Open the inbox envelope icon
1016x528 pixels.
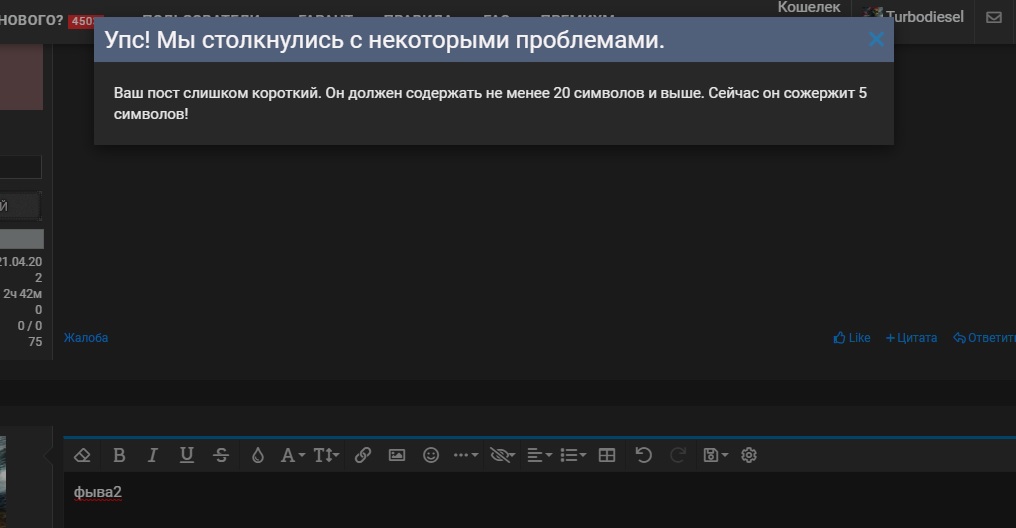[994, 17]
